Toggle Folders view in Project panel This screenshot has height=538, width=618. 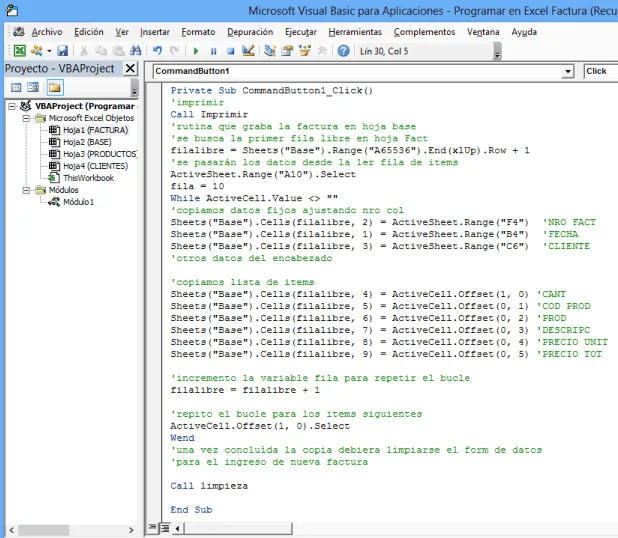coord(55,88)
